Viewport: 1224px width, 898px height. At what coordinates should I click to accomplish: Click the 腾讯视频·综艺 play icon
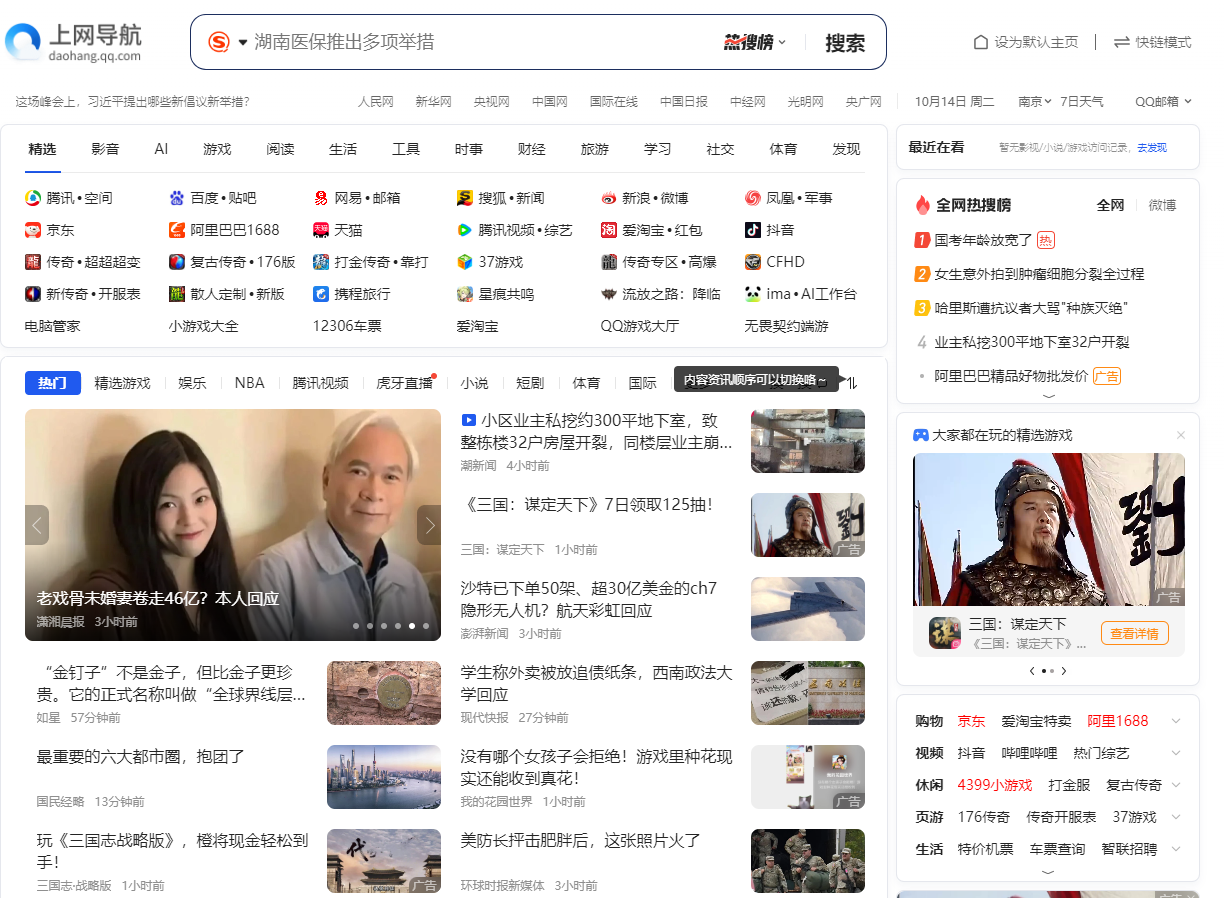pos(464,229)
